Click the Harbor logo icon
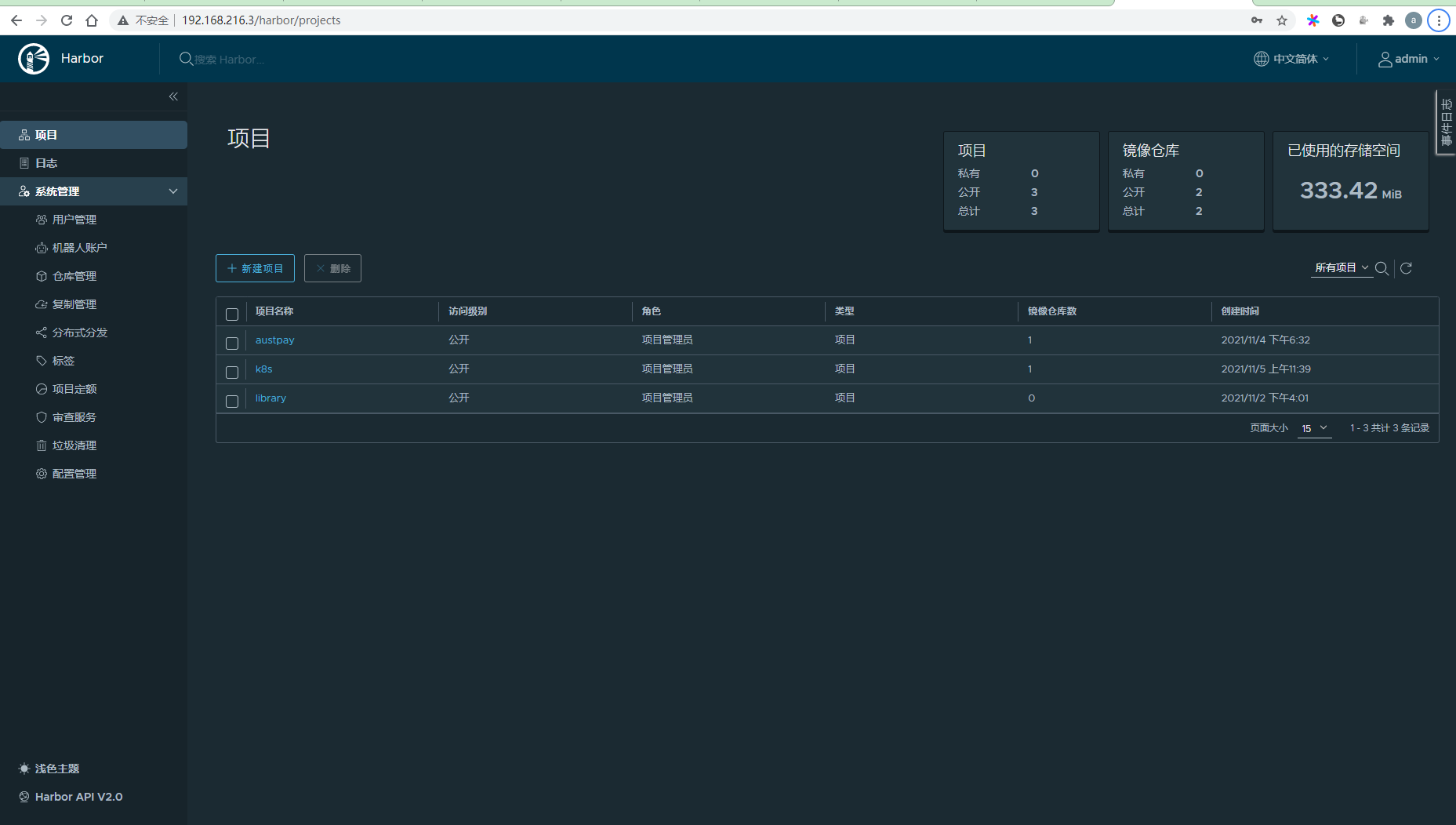Screen dimensions: 1456x825 click(x=34, y=59)
